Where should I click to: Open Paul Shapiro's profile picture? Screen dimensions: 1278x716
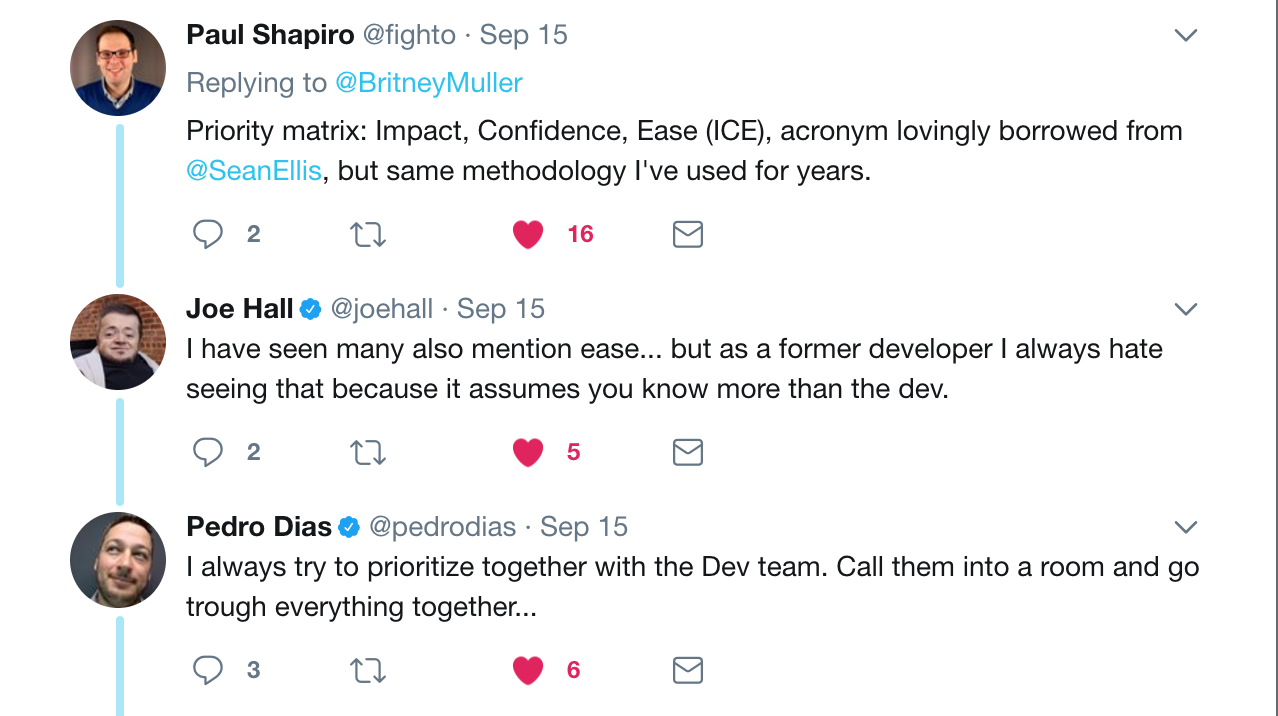pos(118,69)
